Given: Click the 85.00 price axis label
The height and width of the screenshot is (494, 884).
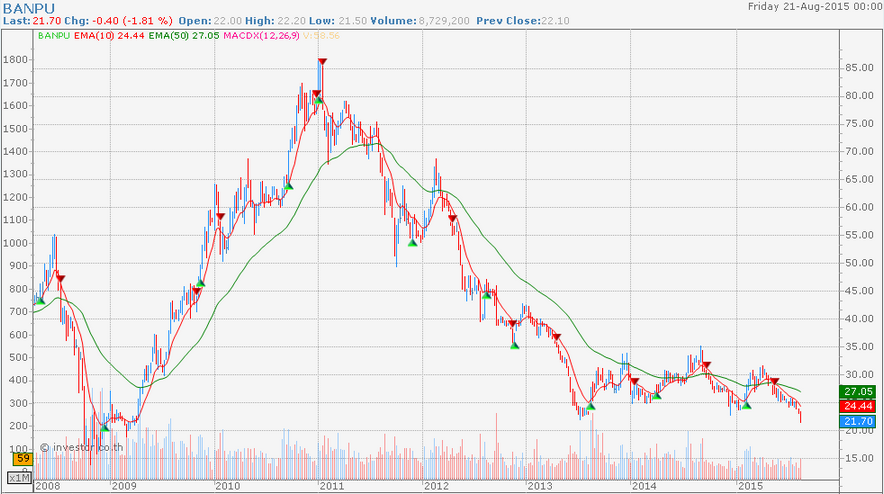Looking at the screenshot, I should point(859,68).
